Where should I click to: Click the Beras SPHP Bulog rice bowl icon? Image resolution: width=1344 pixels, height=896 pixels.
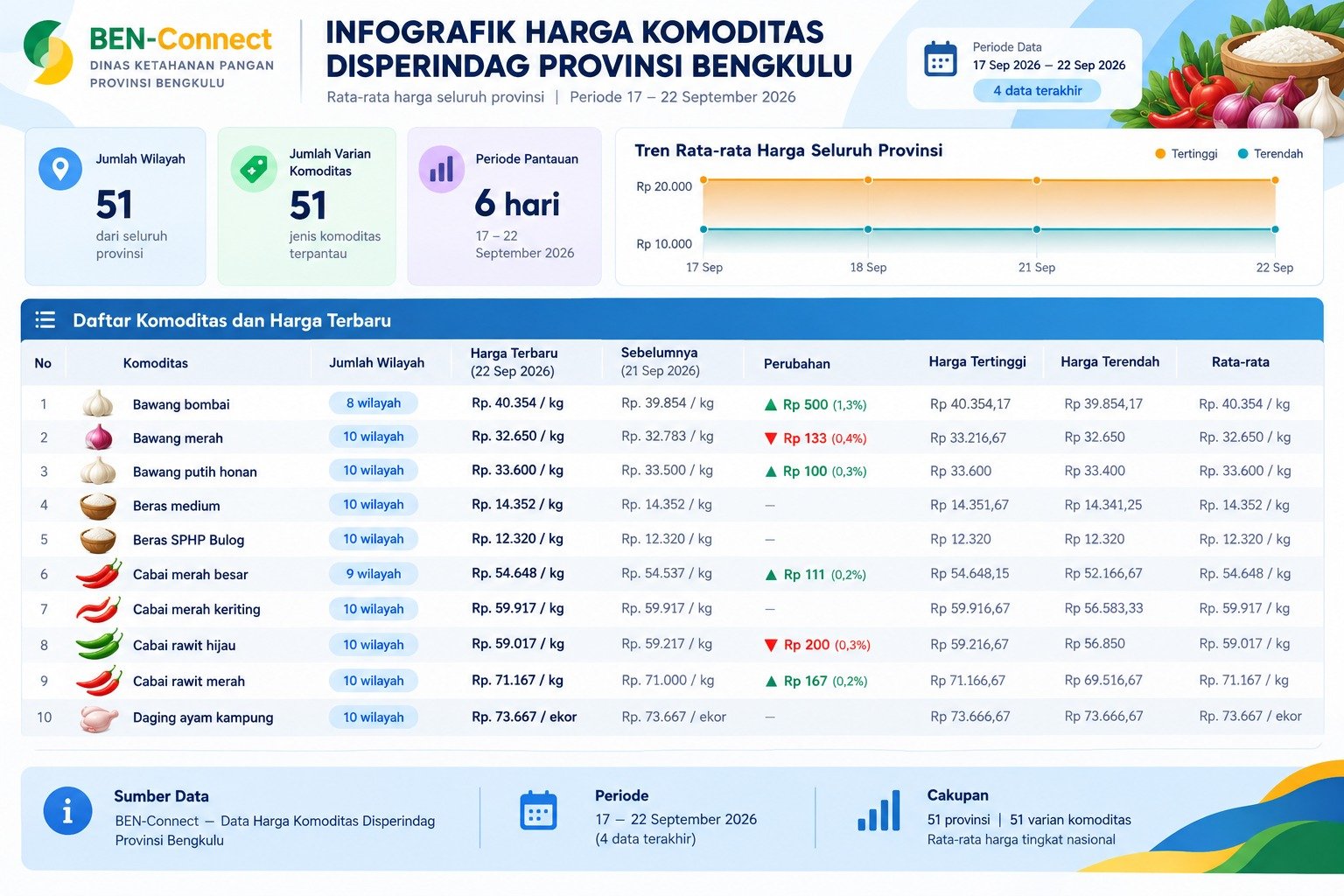coord(98,539)
